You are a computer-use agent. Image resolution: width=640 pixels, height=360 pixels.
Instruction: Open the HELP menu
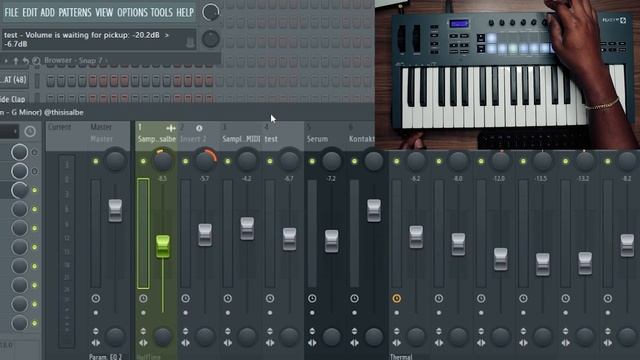click(x=185, y=13)
